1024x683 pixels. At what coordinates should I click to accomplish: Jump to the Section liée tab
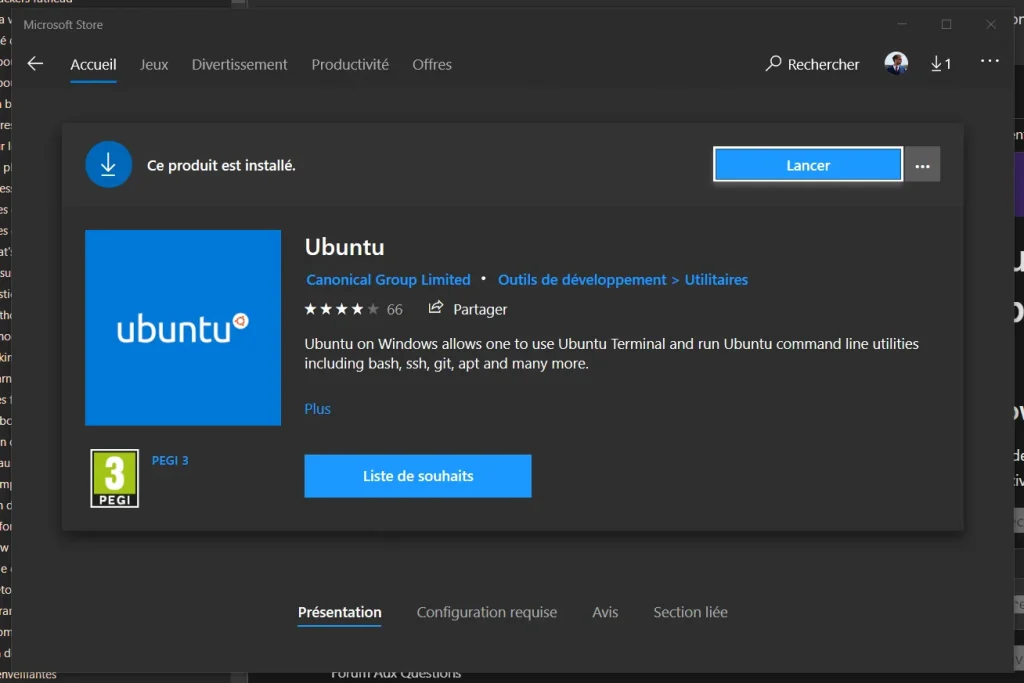[x=690, y=612]
